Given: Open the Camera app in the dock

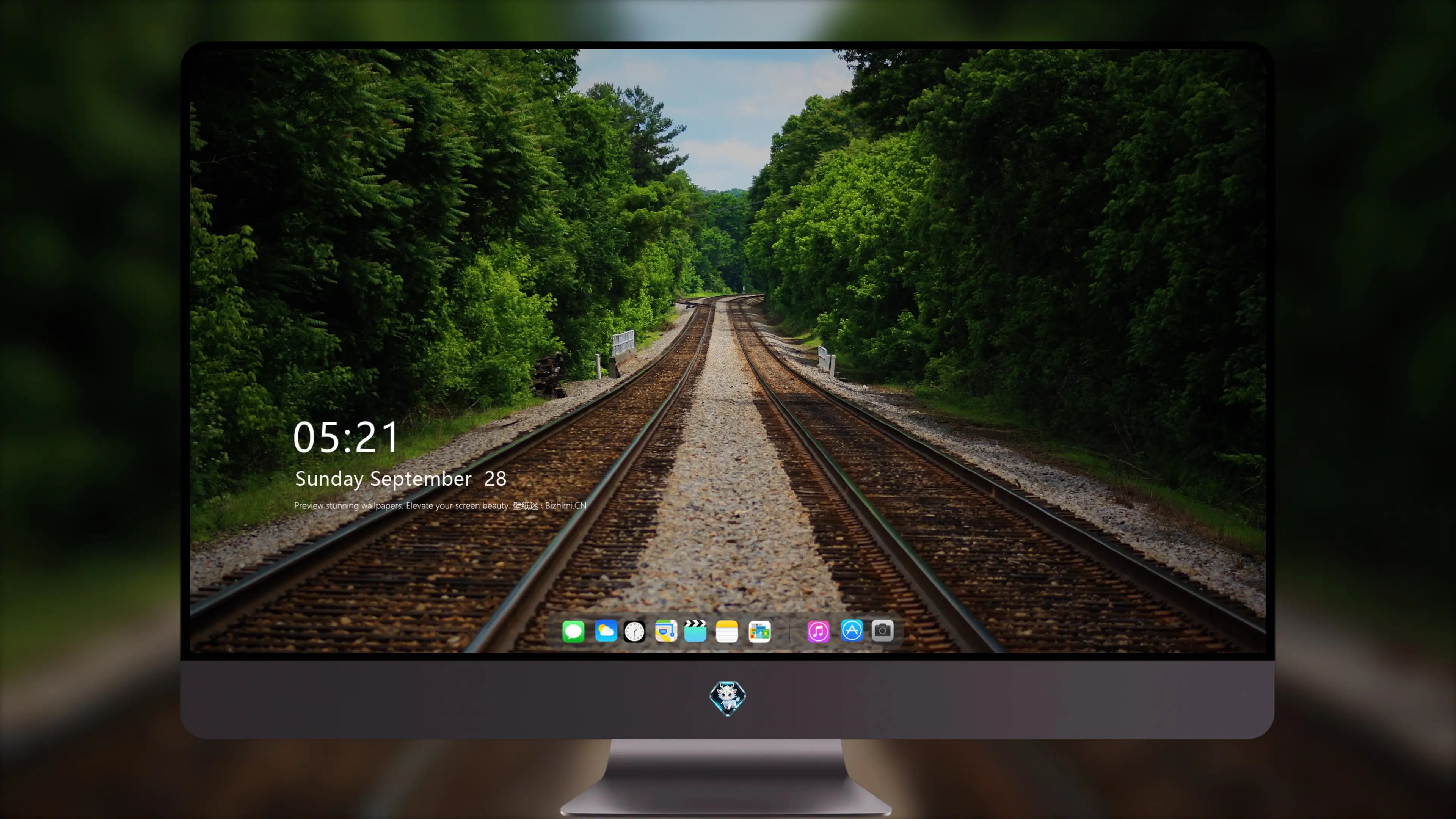Looking at the screenshot, I should tap(882, 630).
